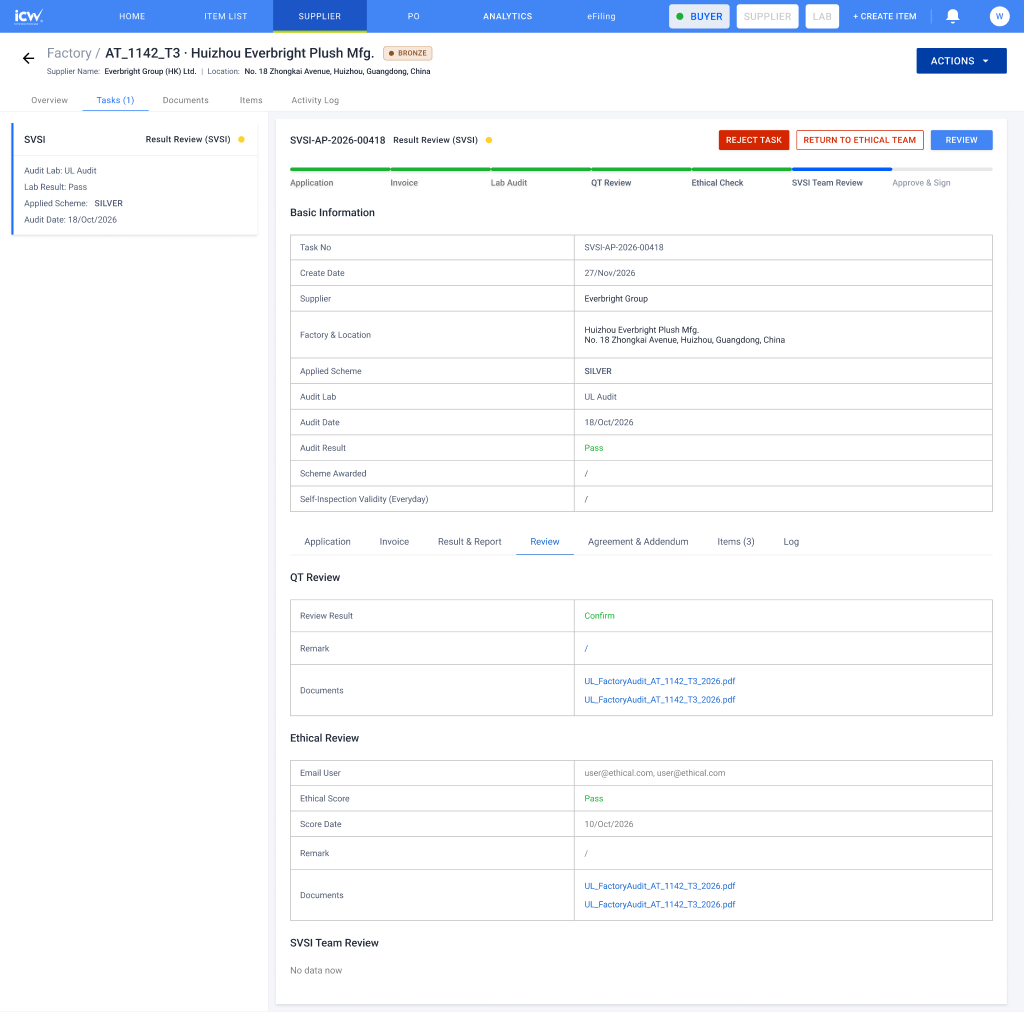Open second QT Review document PDF
The height and width of the screenshot is (1012, 1024).
coord(660,699)
